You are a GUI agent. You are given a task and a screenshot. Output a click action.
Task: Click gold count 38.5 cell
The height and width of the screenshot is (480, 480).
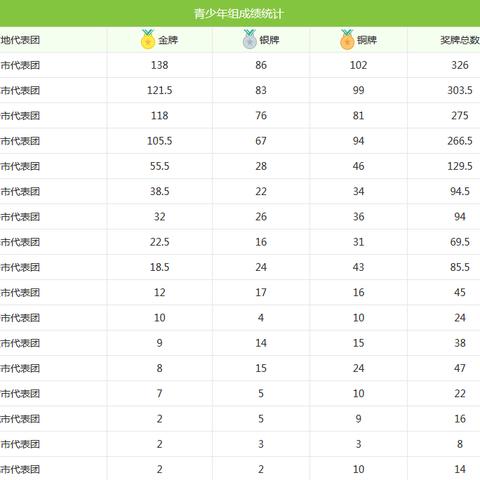point(160,191)
